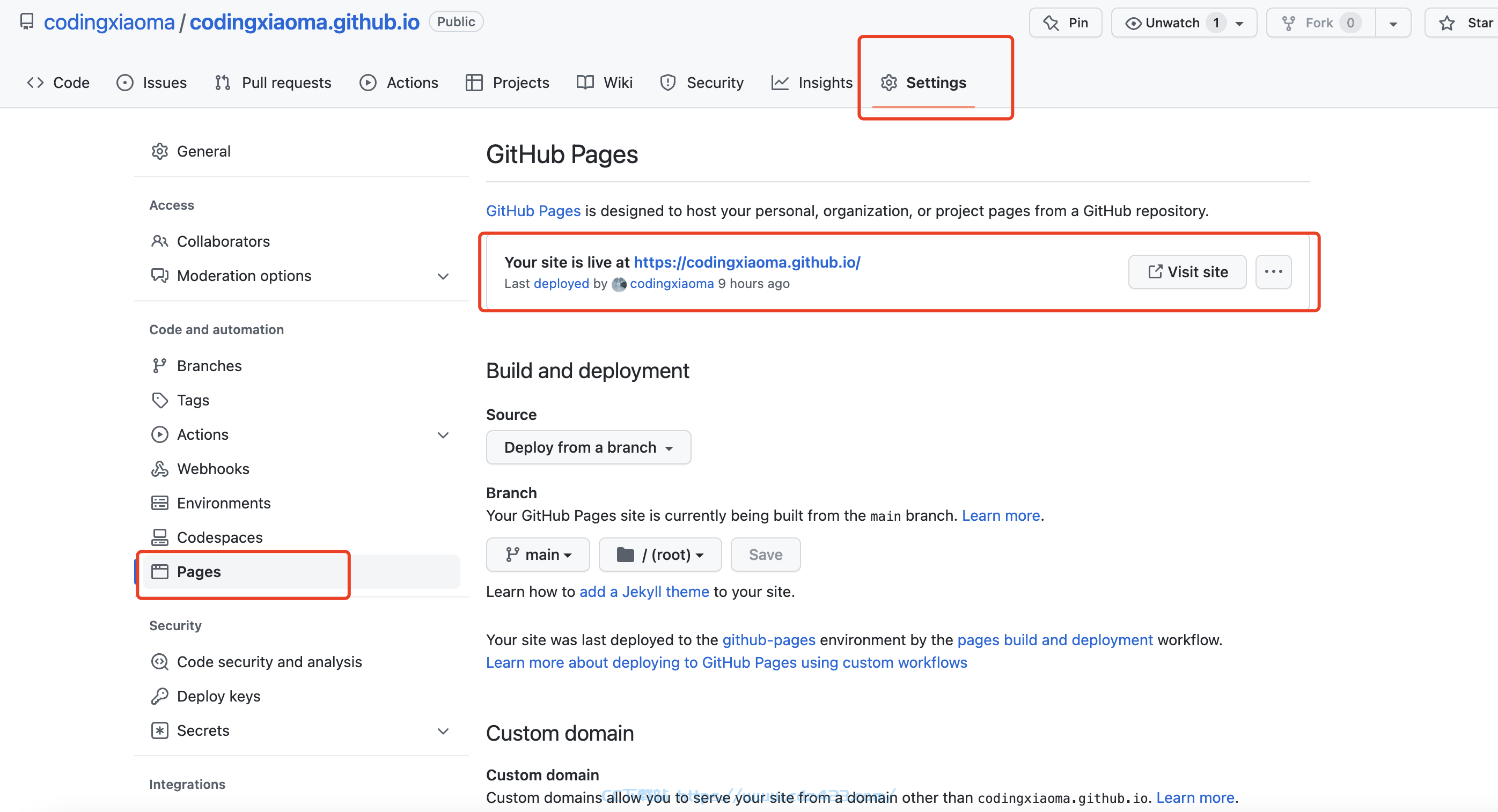Open custom workflows learn more link

coord(726,662)
